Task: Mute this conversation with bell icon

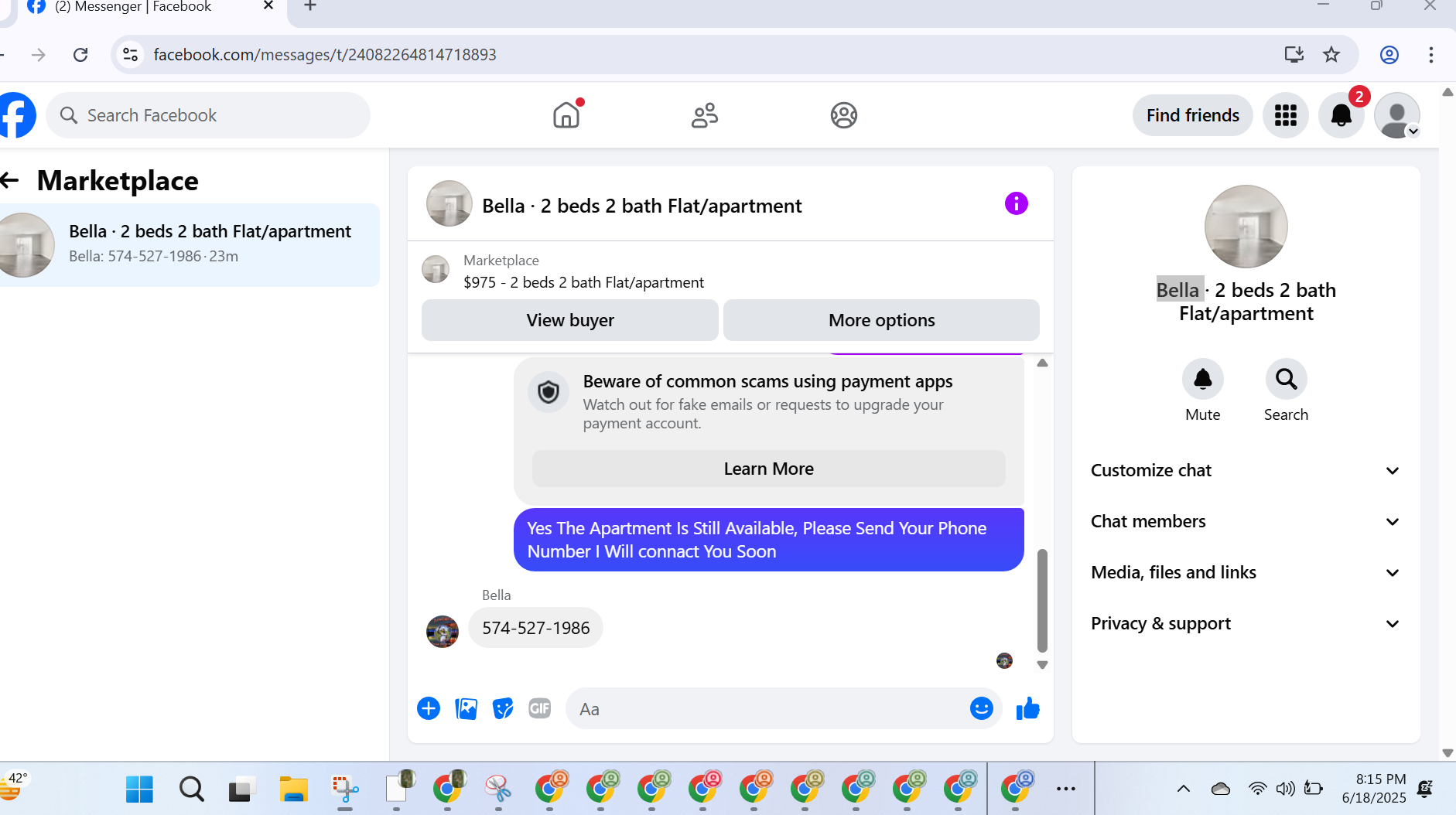Action: [1203, 379]
